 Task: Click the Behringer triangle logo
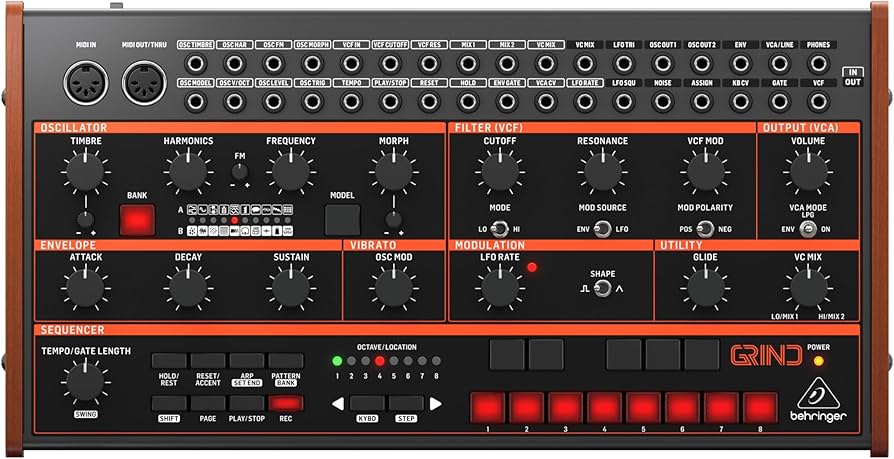pyautogui.click(x=818, y=393)
